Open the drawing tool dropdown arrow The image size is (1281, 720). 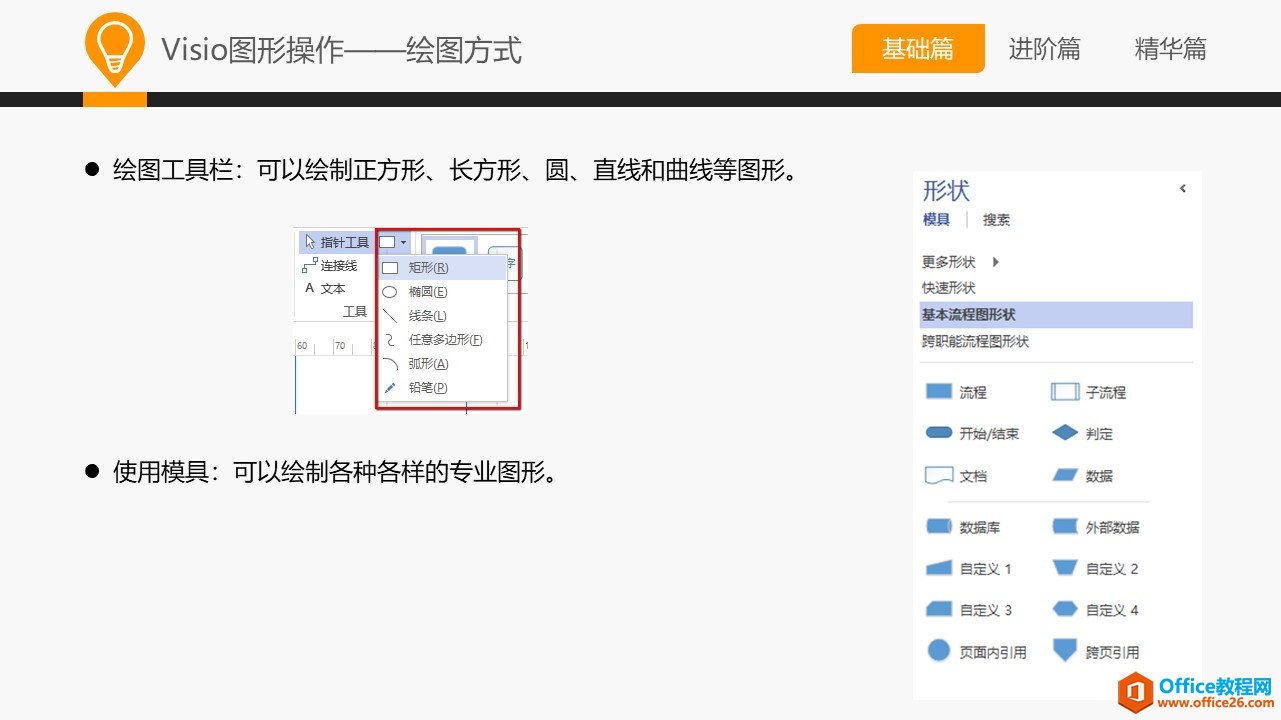point(403,242)
